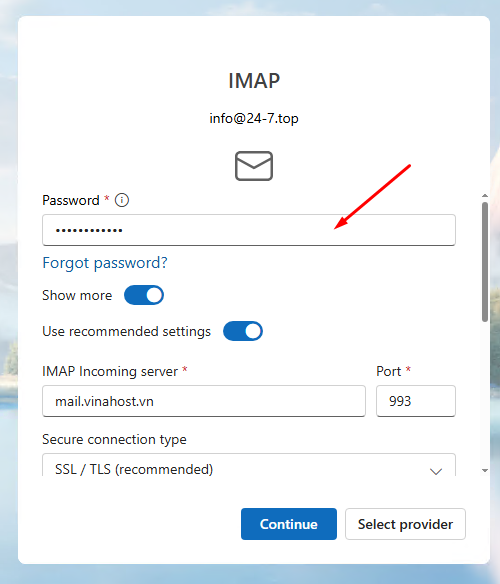The width and height of the screenshot is (500, 584).
Task: Click the Use recommended settings label
Action: point(127,331)
